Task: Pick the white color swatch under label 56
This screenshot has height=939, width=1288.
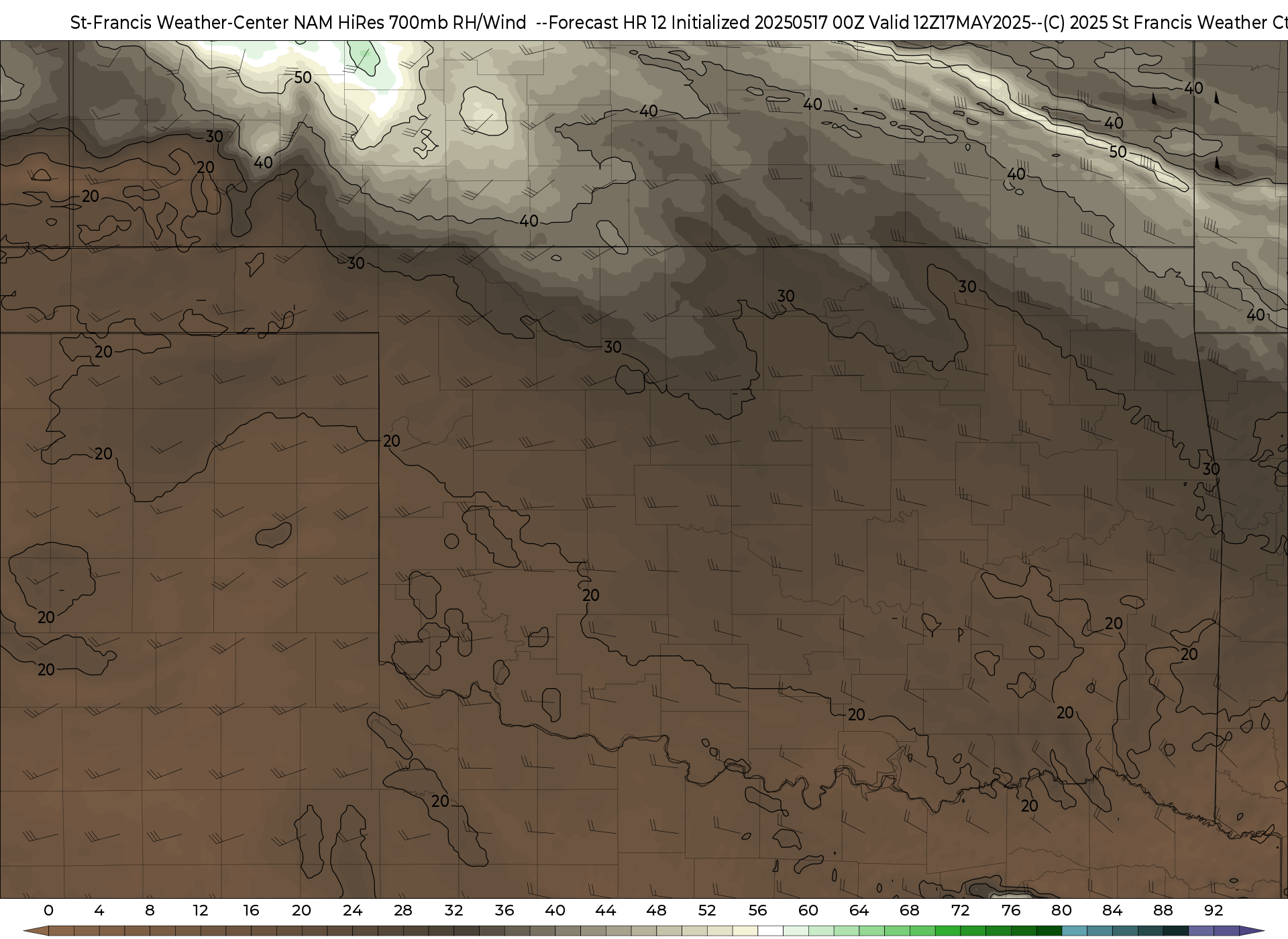Action: (x=770, y=931)
